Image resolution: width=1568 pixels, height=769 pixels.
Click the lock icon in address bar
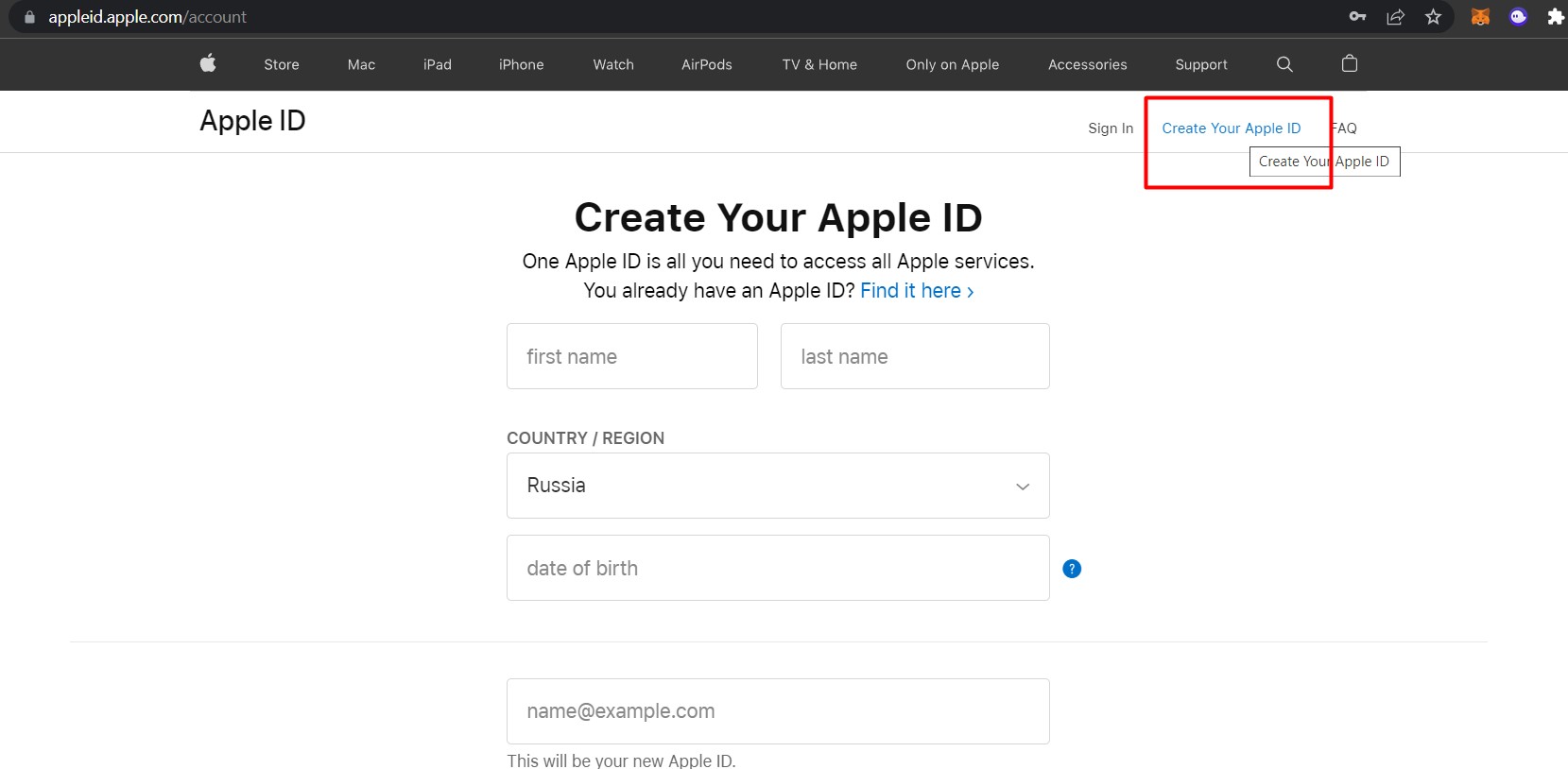[29, 17]
